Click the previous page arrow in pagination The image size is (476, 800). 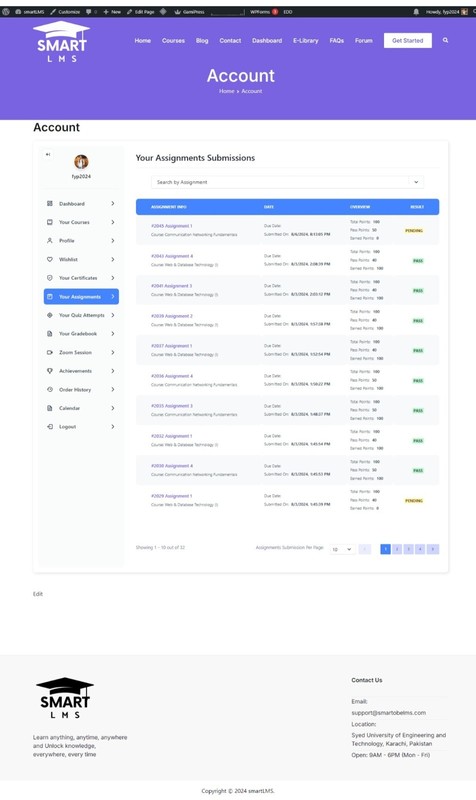pos(364,549)
